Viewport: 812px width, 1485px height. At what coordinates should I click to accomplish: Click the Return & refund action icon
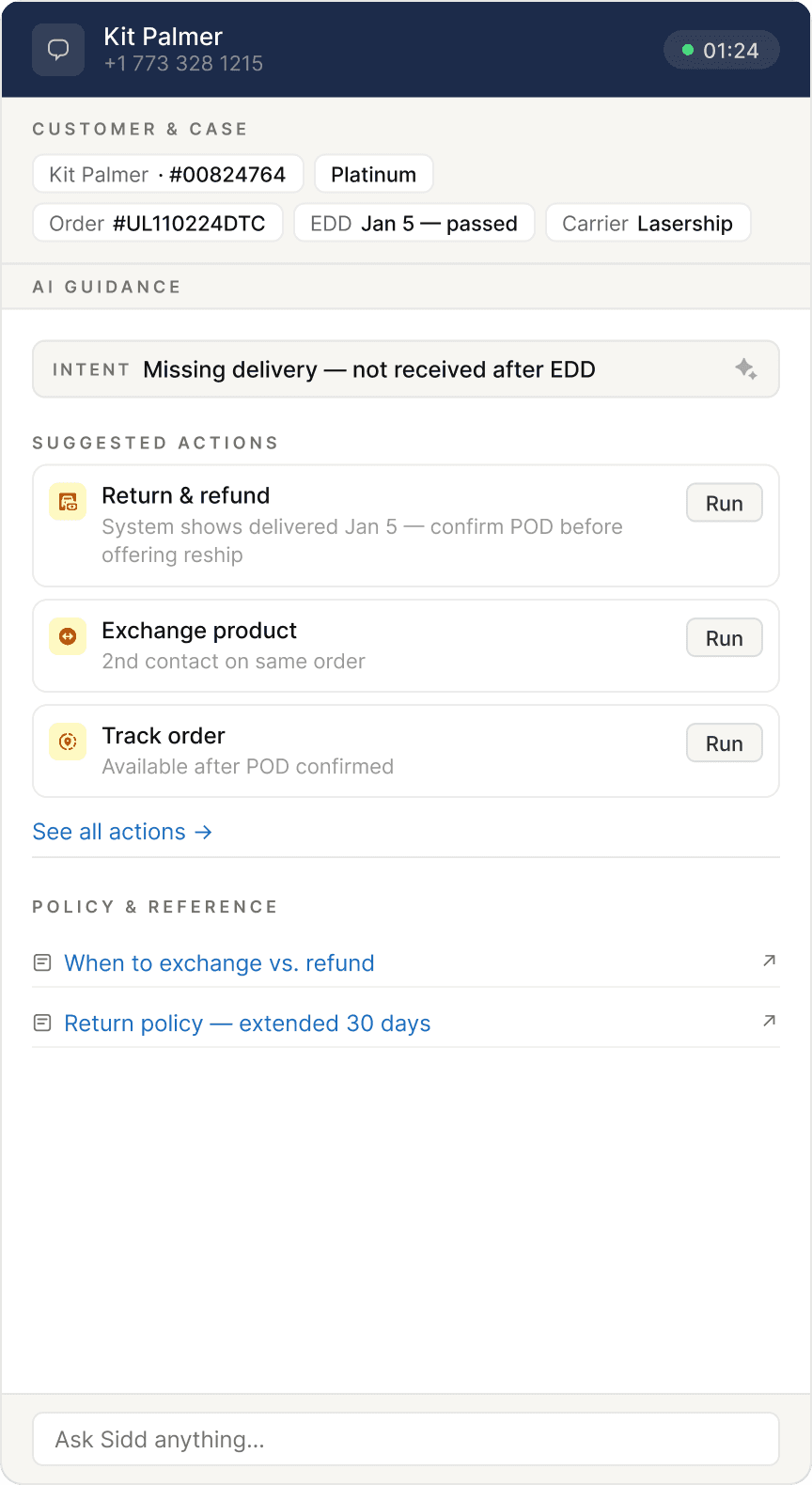point(68,502)
